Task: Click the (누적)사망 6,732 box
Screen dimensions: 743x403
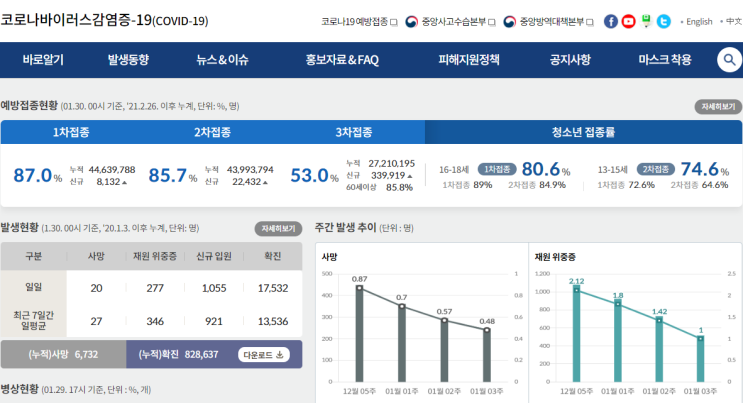Action: point(63,354)
